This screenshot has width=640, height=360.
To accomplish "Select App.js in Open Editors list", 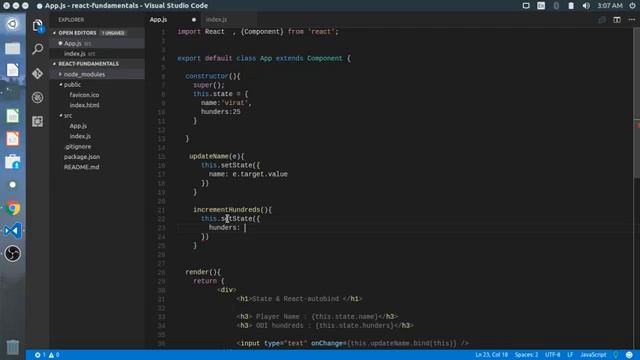I will (x=97, y=43).
